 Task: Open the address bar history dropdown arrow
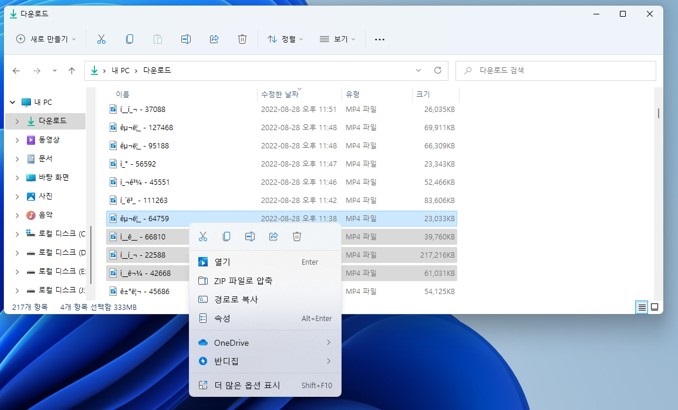click(x=418, y=70)
